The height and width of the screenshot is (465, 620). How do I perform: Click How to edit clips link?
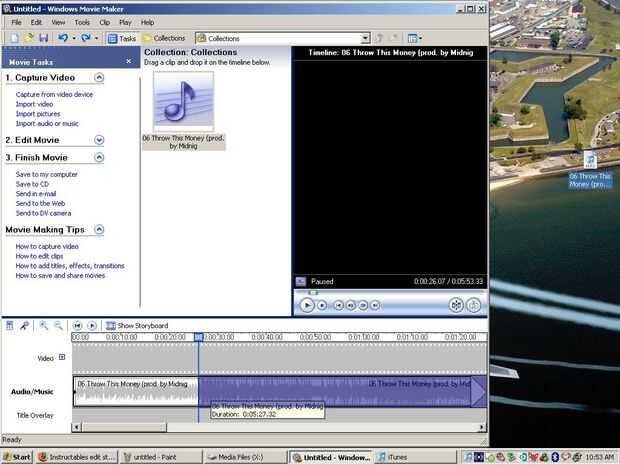[40, 256]
